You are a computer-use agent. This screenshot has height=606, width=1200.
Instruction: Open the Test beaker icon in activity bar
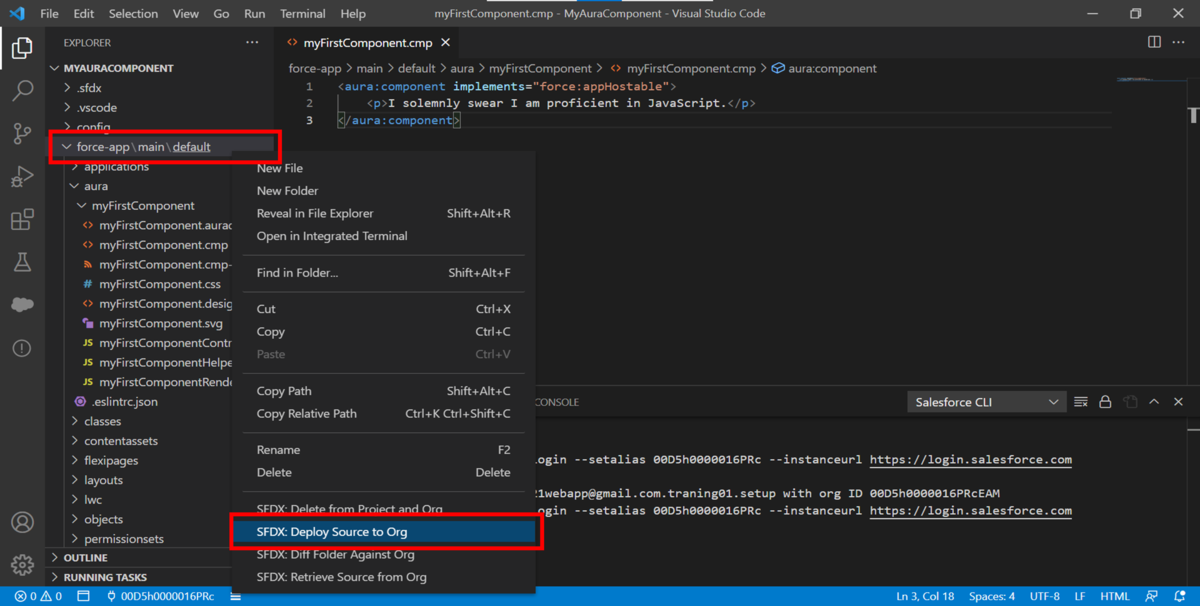[x=22, y=263]
